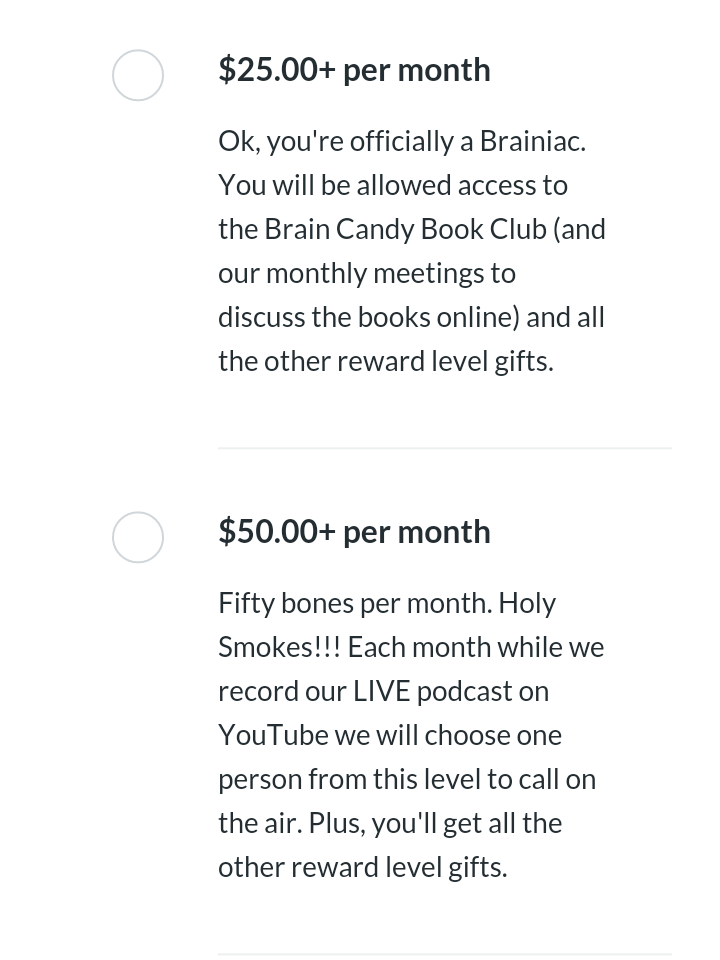The width and height of the screenshot is (720, 960).
Task: Click "record our LIVE podcast on" line
Action: tap(384, 692)
